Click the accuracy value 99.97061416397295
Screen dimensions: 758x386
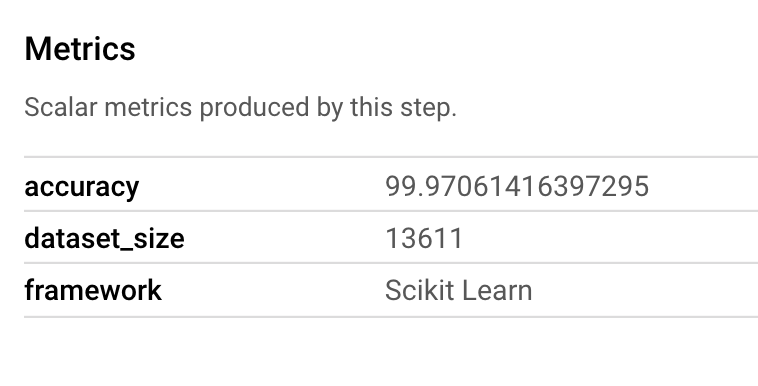click(x=517, y=186)
